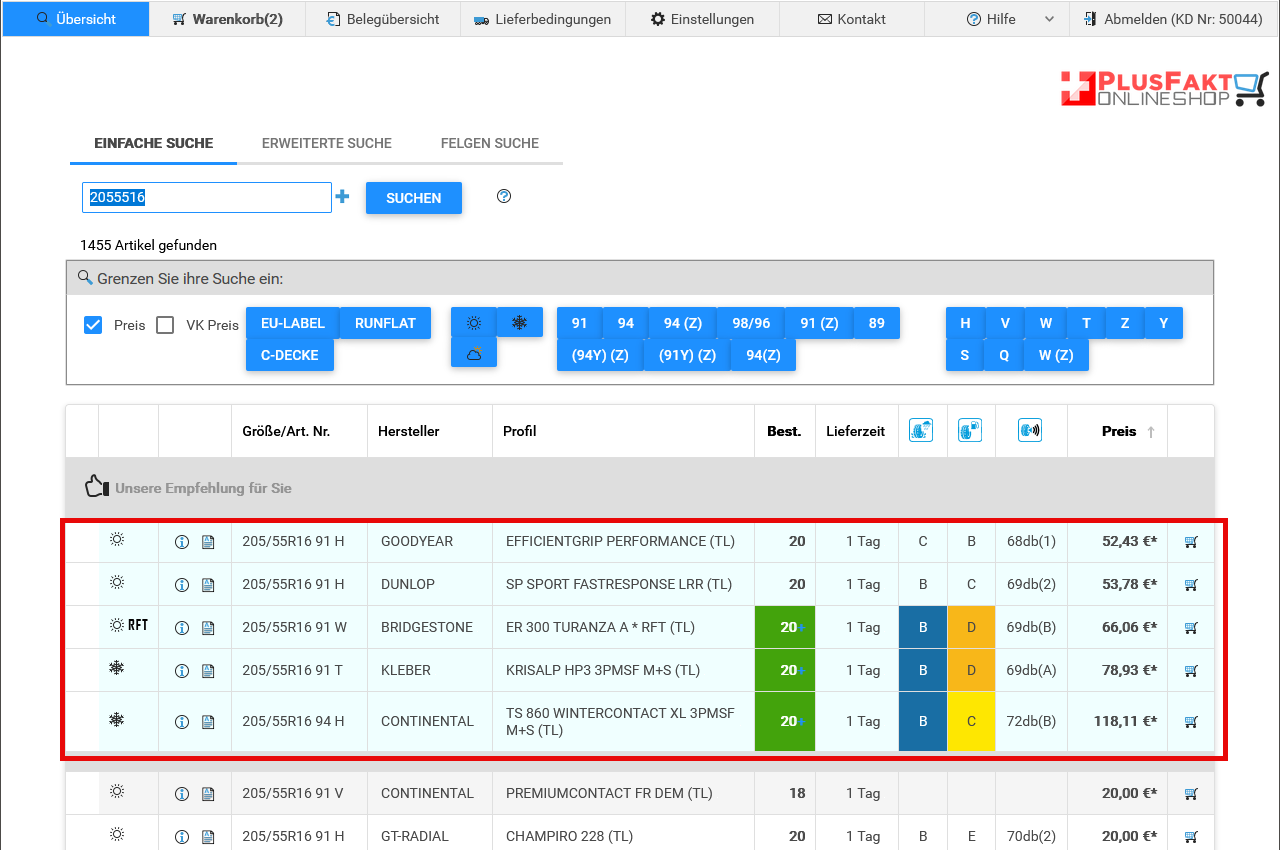Open info icon for CONTINENTAL TS 860 row
Image resolution: width=1280 pixels, height=850 pixels.
tap(182, 722)
